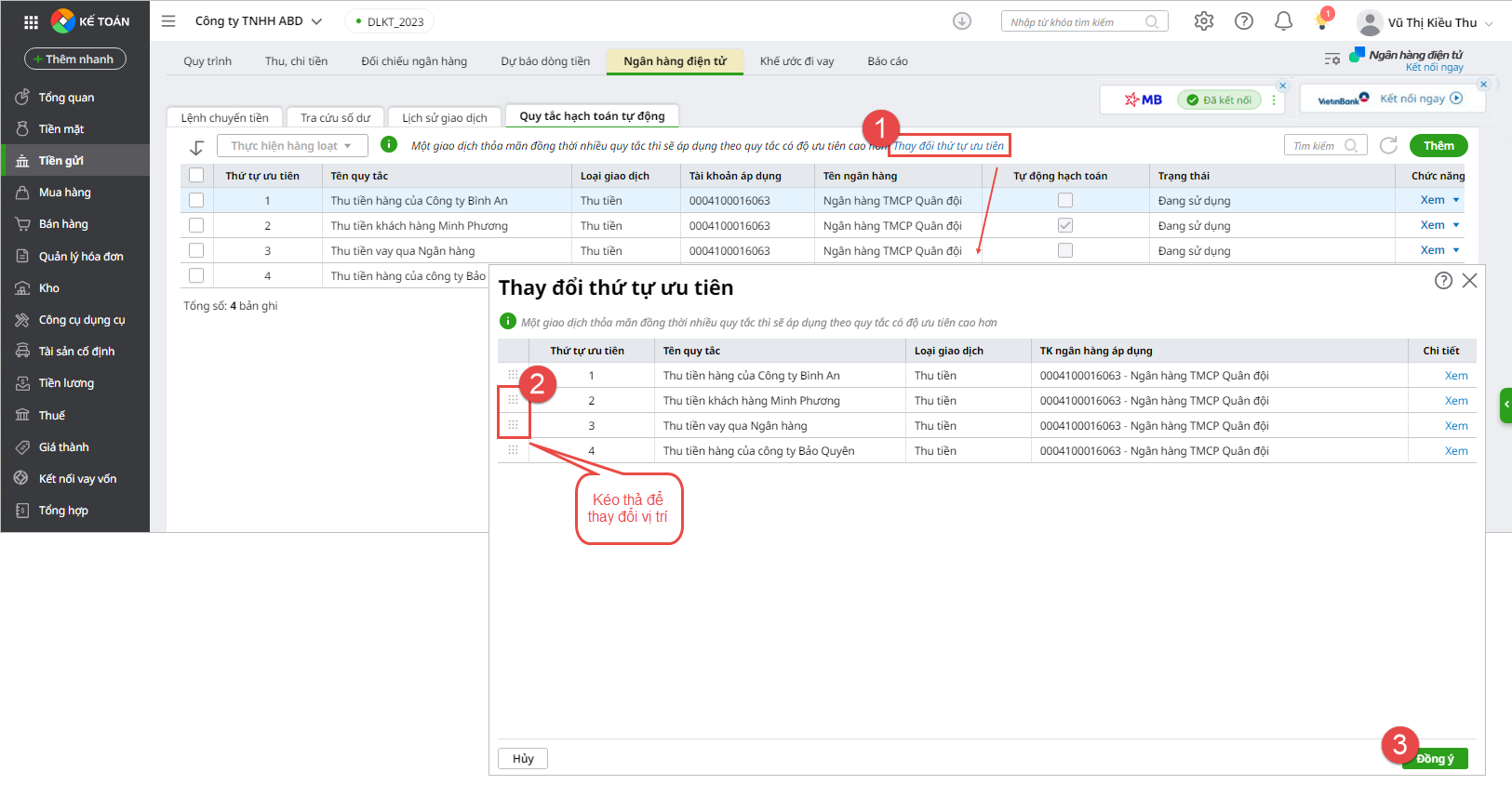Click the Thêm nhanh button
Screen dimensions: 1512x785
[x=75, y=59]
